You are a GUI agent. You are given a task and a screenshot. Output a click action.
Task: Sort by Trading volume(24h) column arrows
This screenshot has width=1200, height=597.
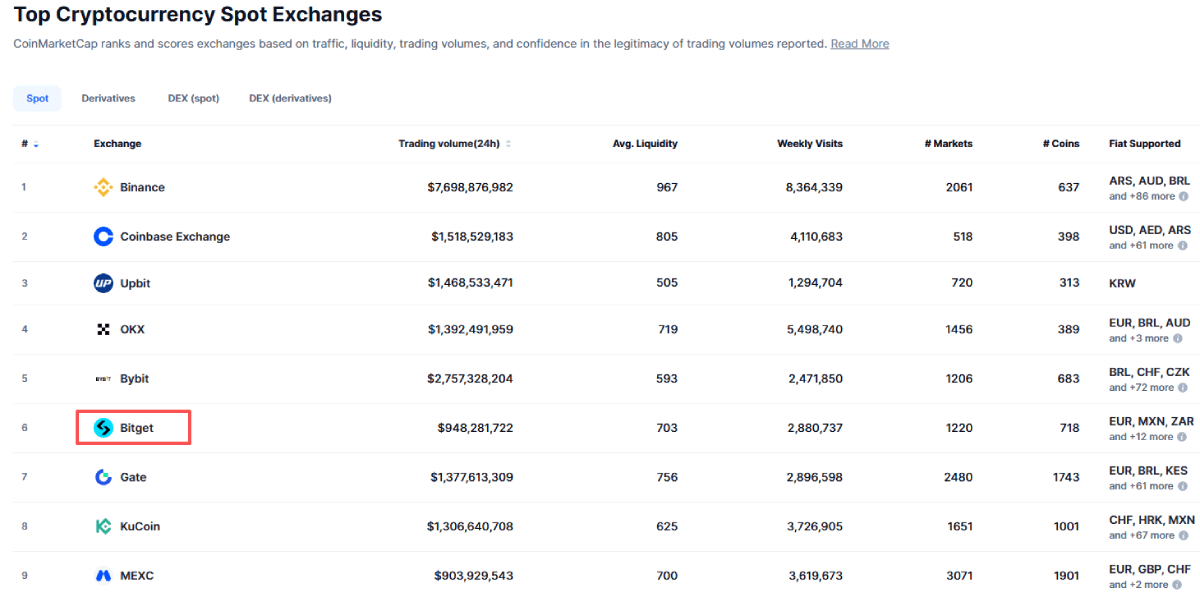point(508,144)
